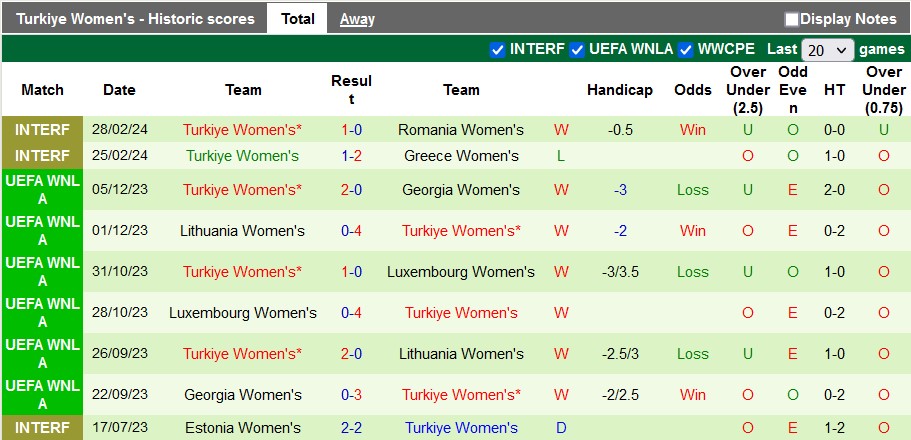Click the Date column header
911x440 pixels.
point(119,90)
